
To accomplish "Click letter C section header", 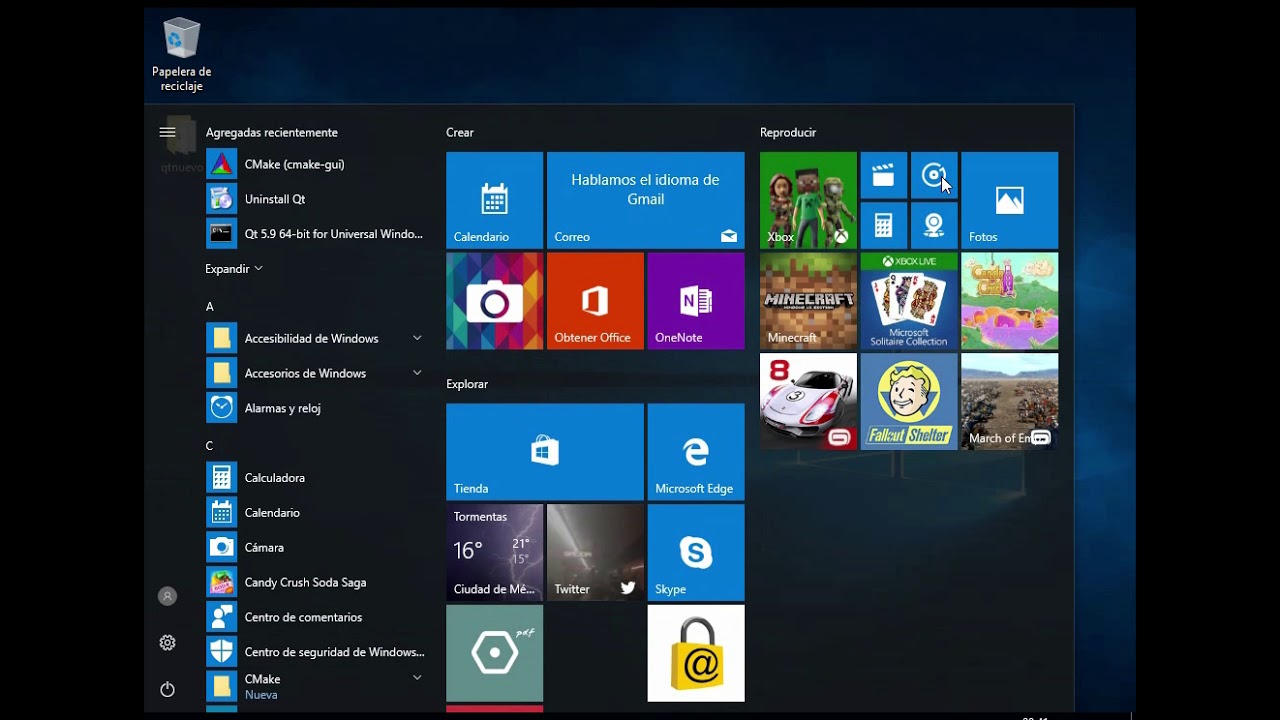I will [x=210, y=446].
